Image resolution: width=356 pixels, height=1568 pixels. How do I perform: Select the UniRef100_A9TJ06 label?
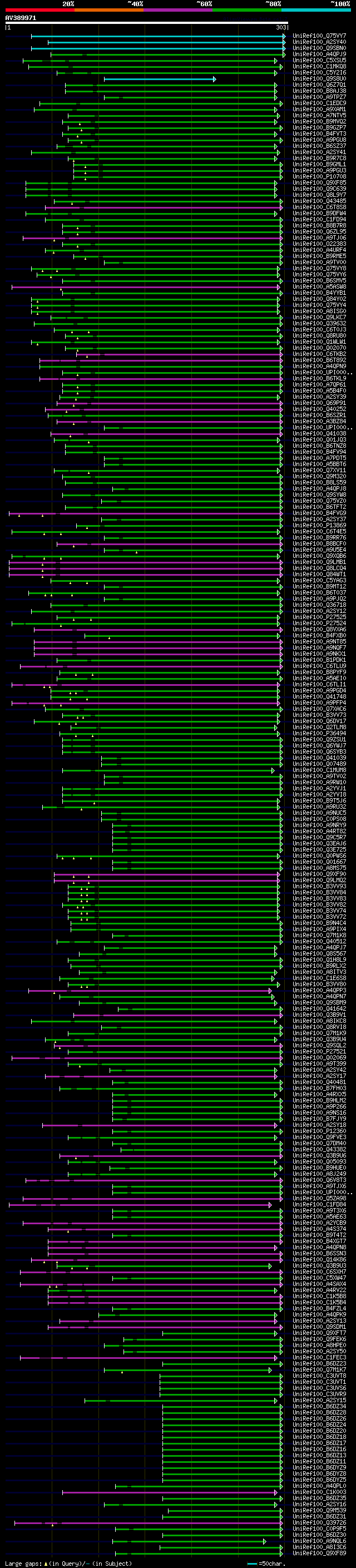(x=319, y=238)
